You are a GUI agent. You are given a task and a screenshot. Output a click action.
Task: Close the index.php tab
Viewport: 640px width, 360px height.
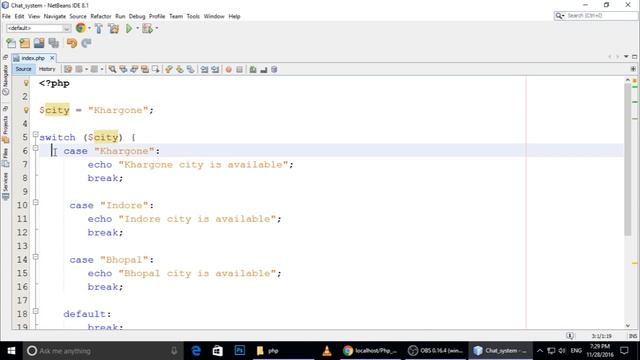pyautogui.click(x=52, y=58)
